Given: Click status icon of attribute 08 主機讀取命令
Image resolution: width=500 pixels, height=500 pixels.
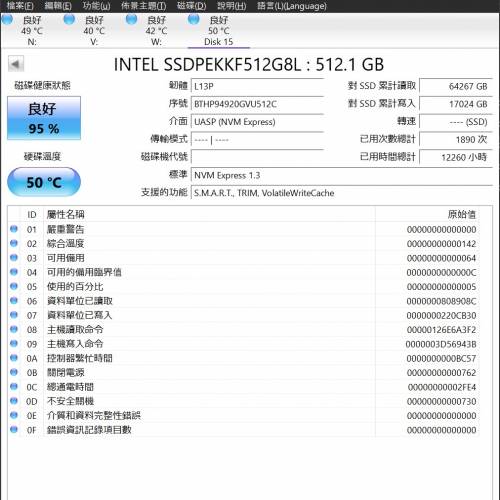Looking at the screenshot, I should pyautogui.click(x=14, y=329).
